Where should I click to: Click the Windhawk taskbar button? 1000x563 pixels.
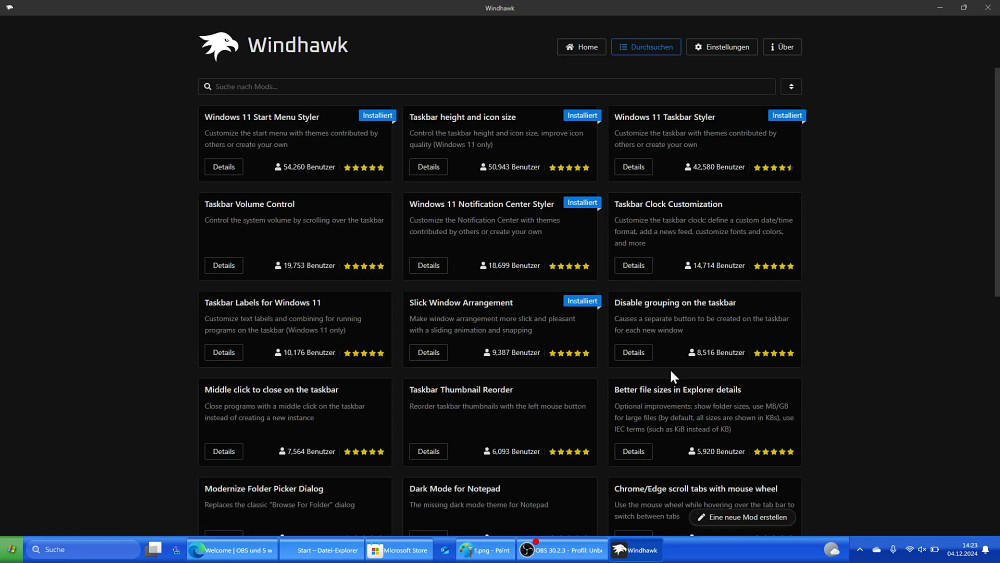pos(635,550)
